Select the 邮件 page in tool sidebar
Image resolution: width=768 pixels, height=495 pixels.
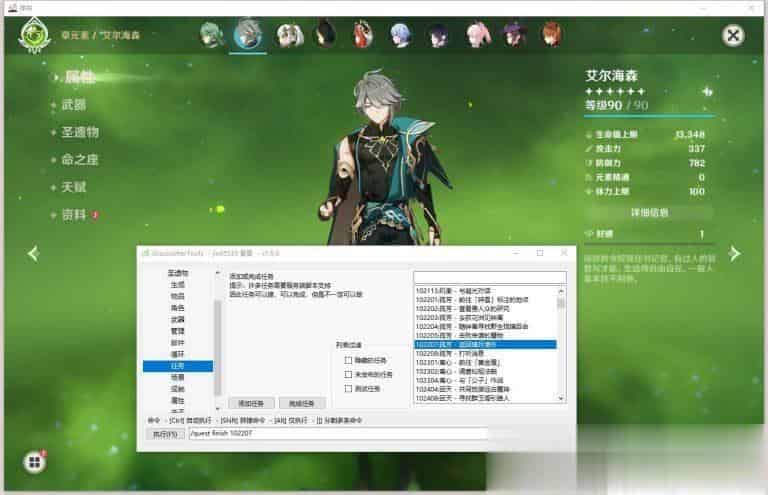coord(177,343)
